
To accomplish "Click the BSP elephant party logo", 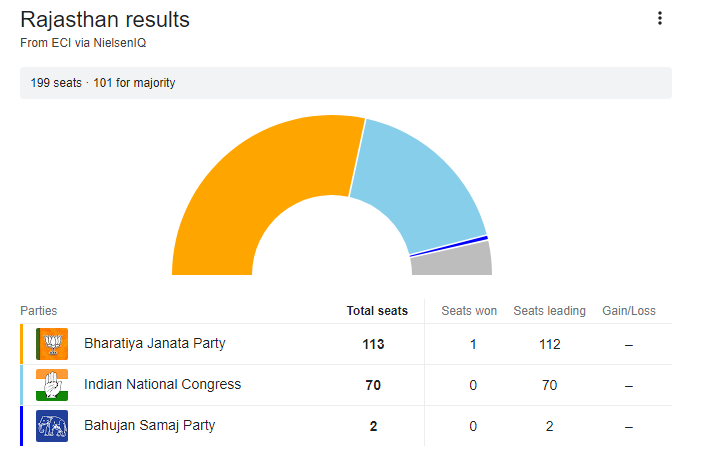I will coord(52,426).
